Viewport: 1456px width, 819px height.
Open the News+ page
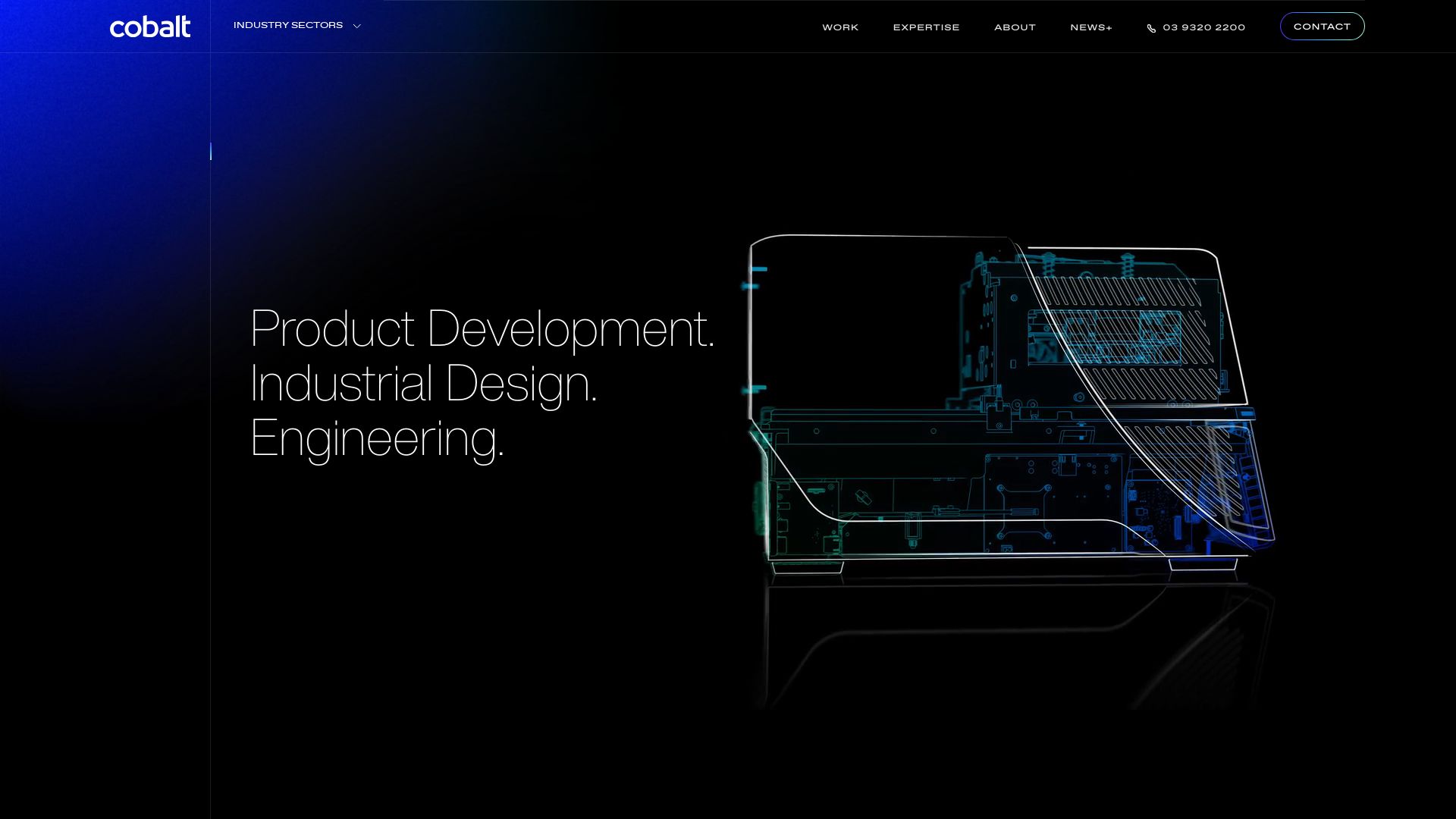pos(1090,27)
